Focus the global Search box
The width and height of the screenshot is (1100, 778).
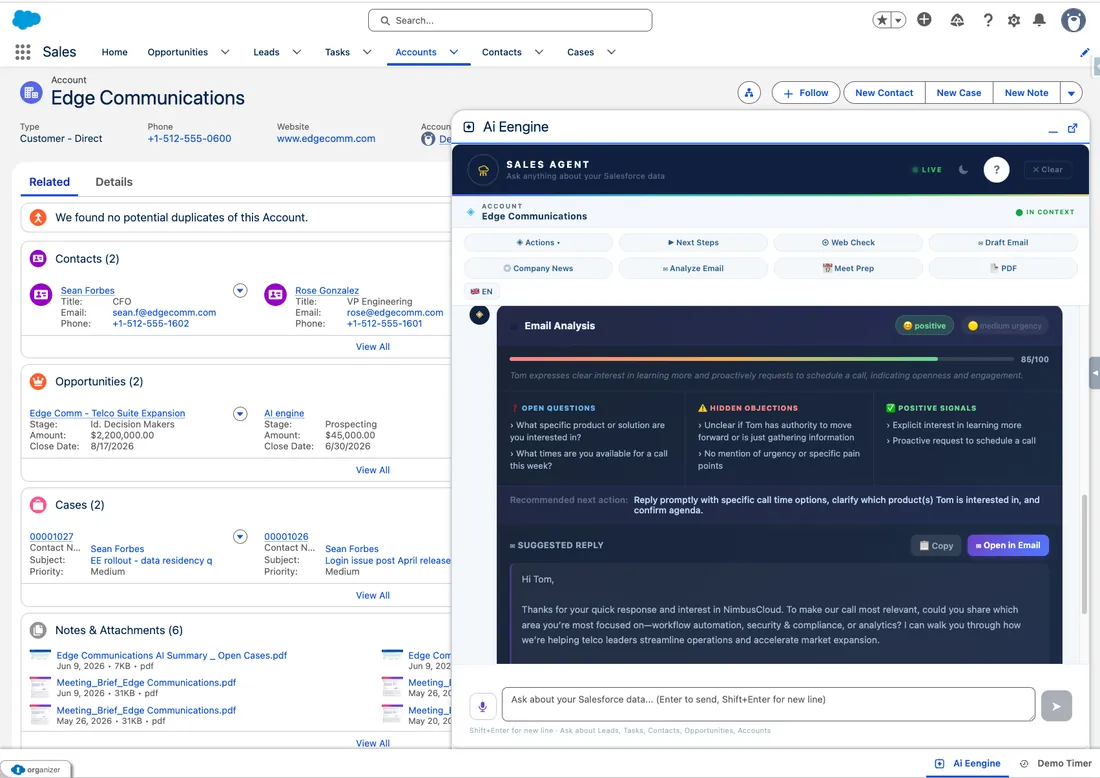pos(510,20)
